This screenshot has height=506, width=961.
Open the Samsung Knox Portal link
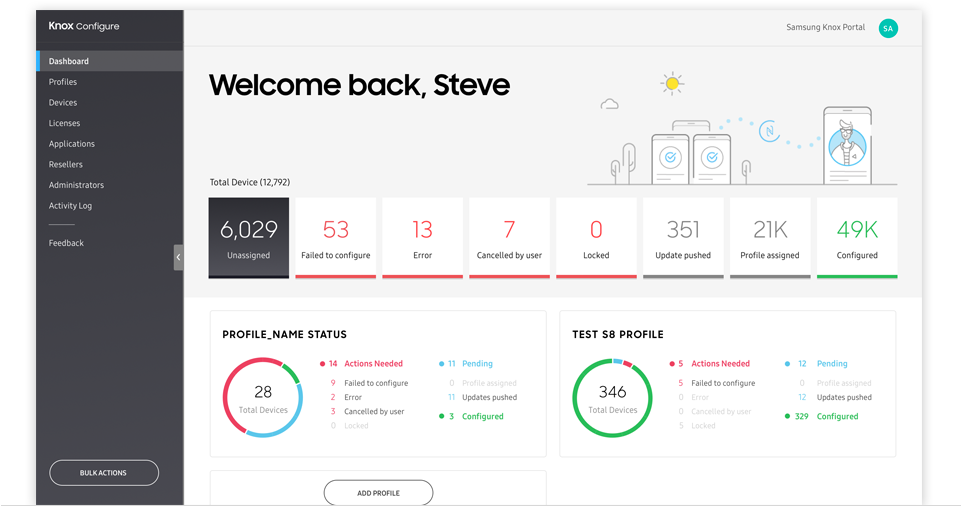[x=825, y=27]
